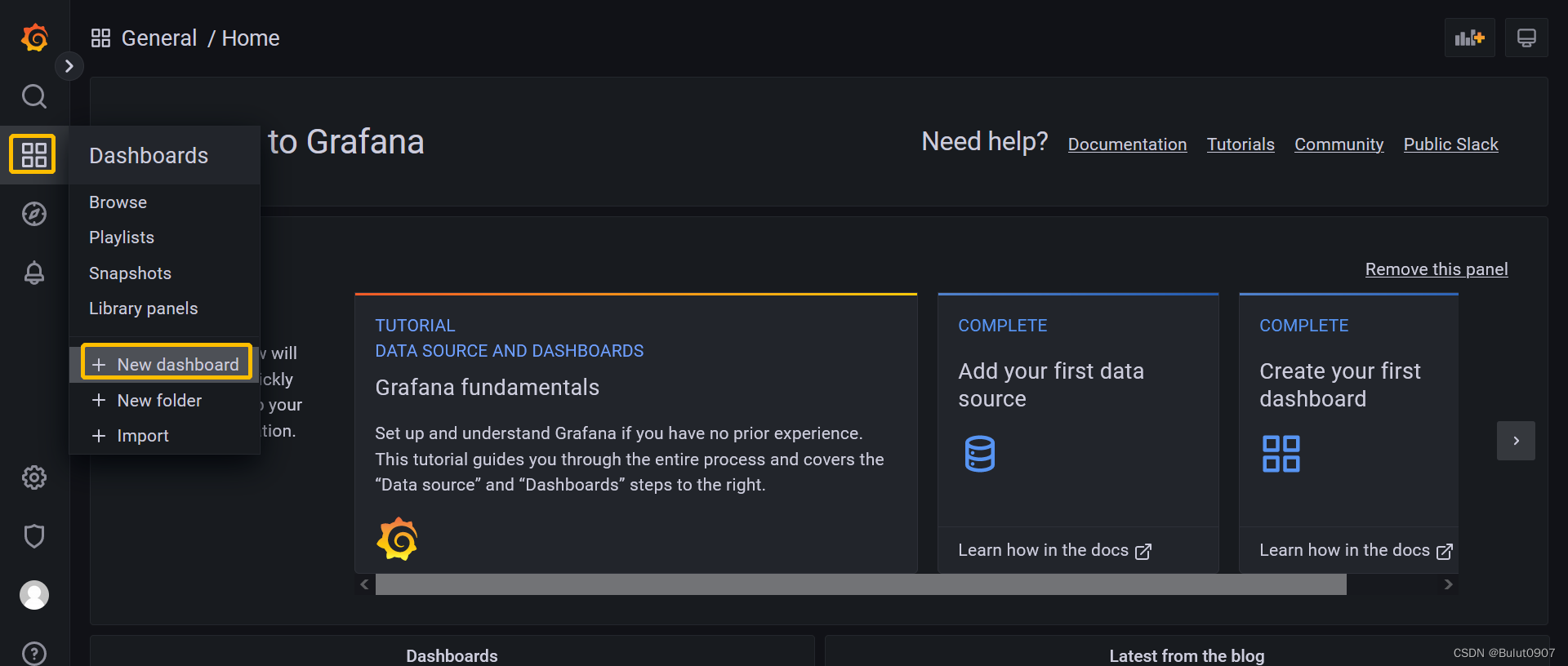Screen dimensions: 1568x666
Task: Open the Tutorials link
Action: (x=1241, y=144)
